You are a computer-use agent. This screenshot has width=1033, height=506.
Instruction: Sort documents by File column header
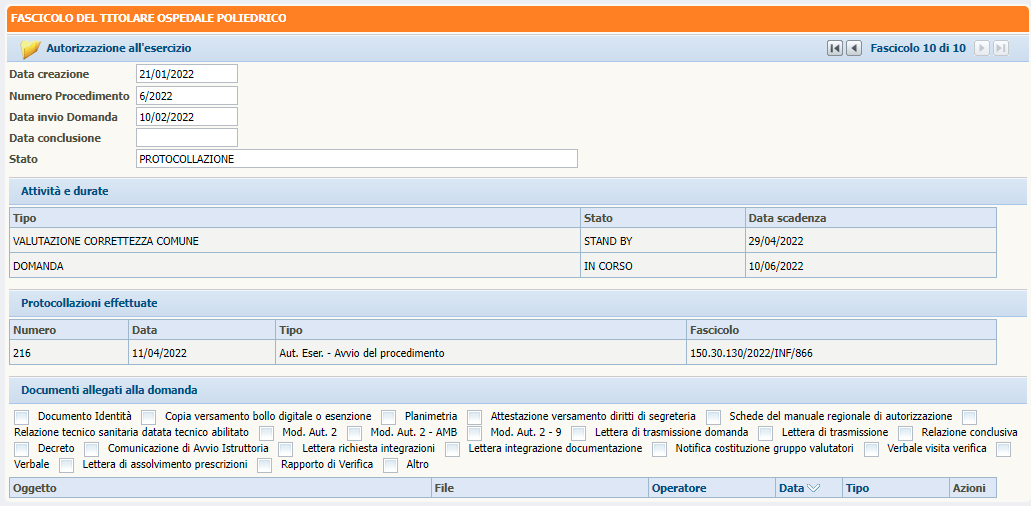(540, 488)
